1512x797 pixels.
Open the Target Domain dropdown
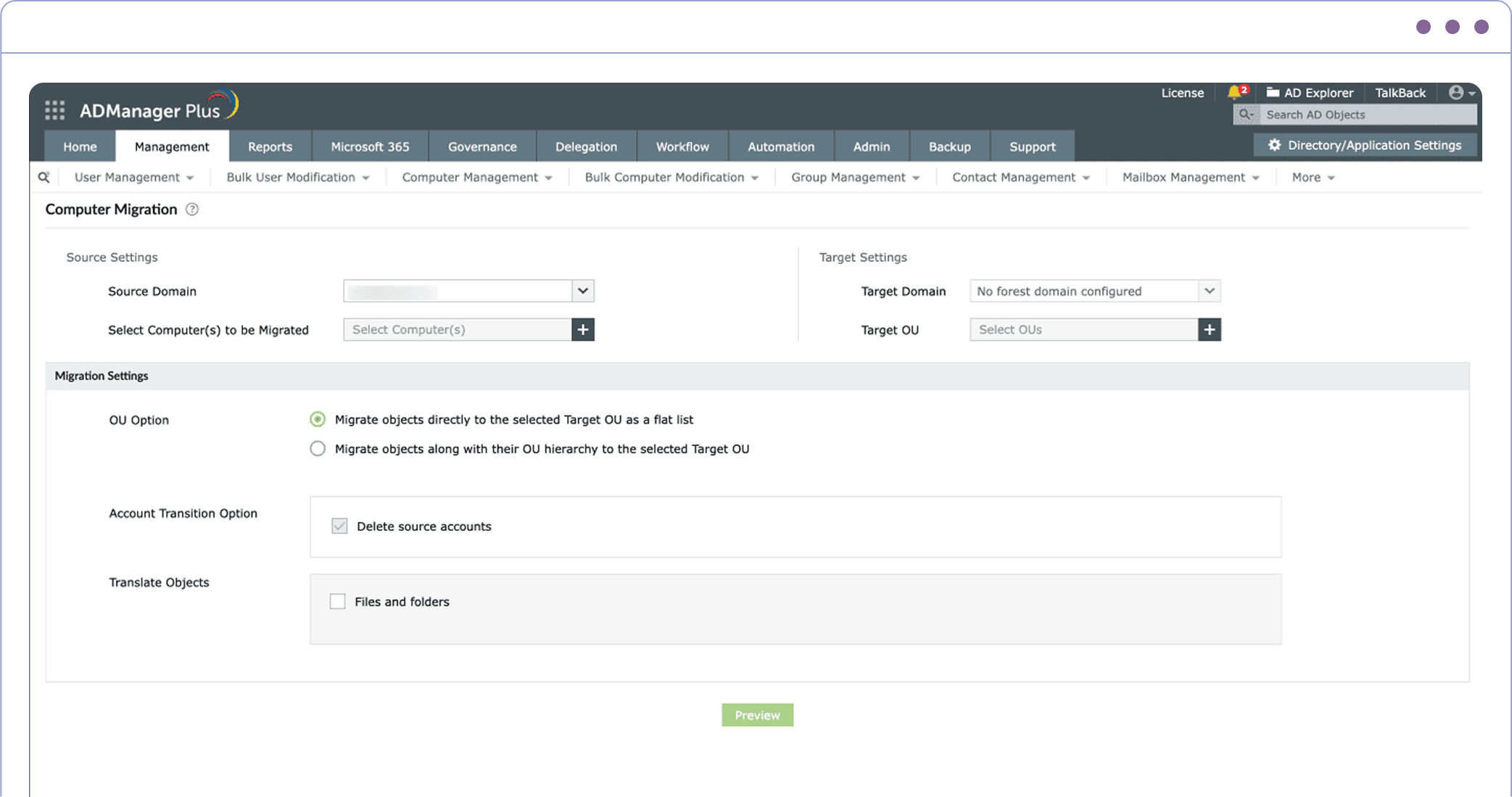(x=1209, y=292)
